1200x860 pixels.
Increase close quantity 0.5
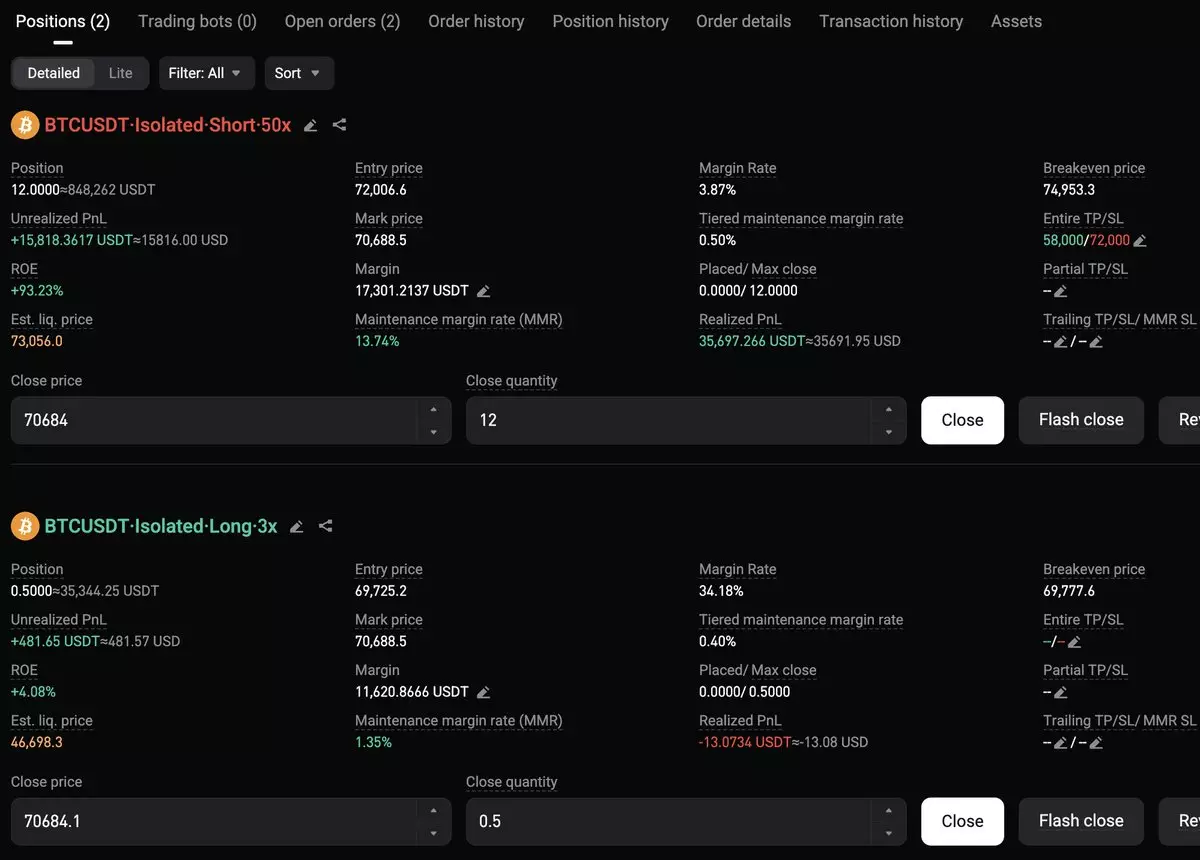click(x=888, y=810)
